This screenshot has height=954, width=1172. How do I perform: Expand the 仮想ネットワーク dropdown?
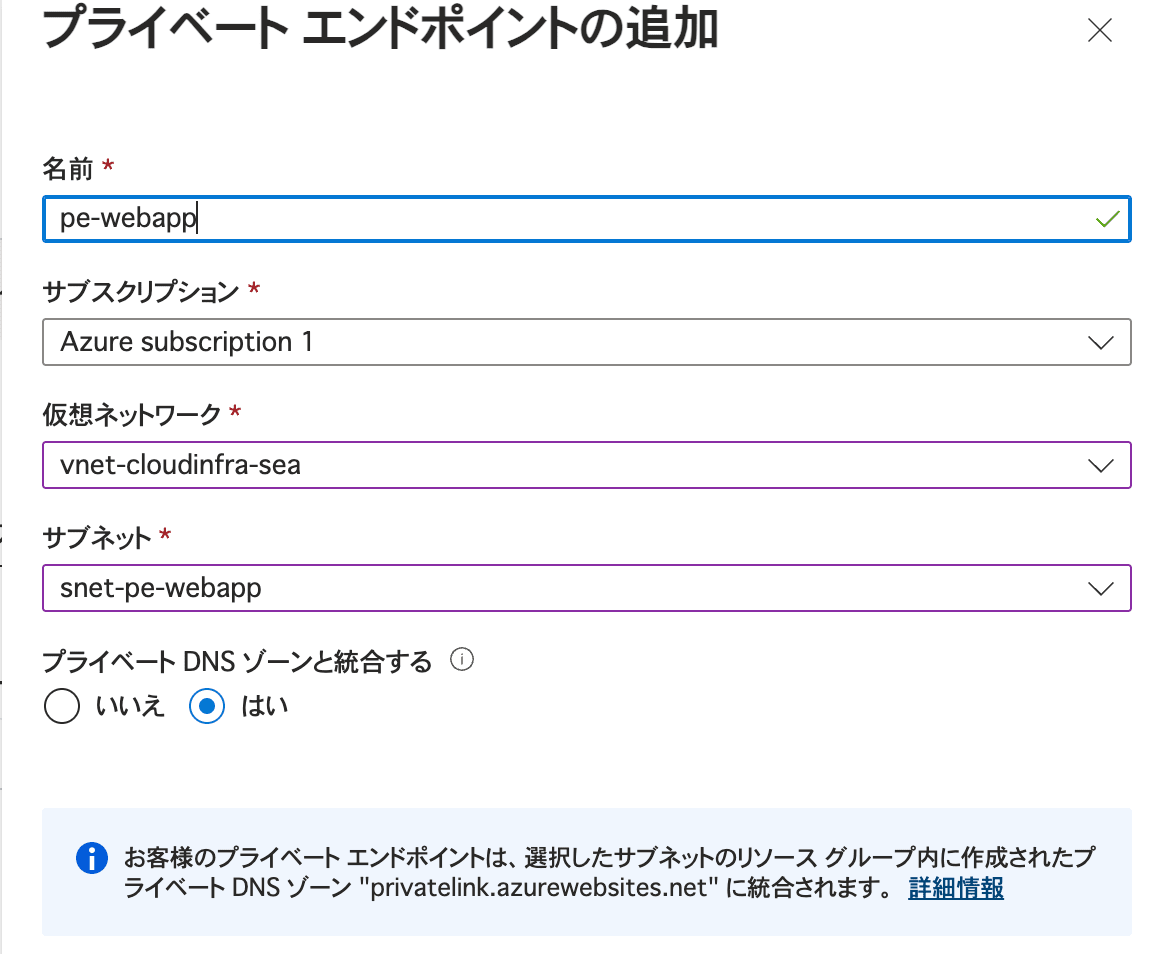[1100, 465]
